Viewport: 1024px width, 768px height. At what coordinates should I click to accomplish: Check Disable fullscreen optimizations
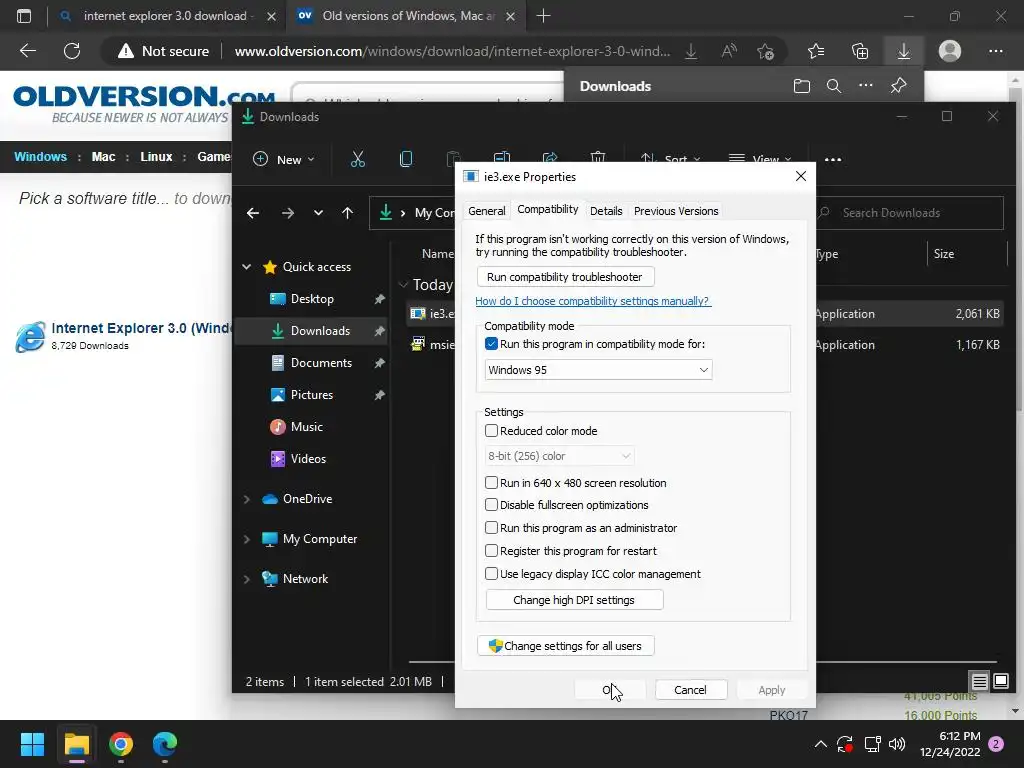[x=492, y=505]
